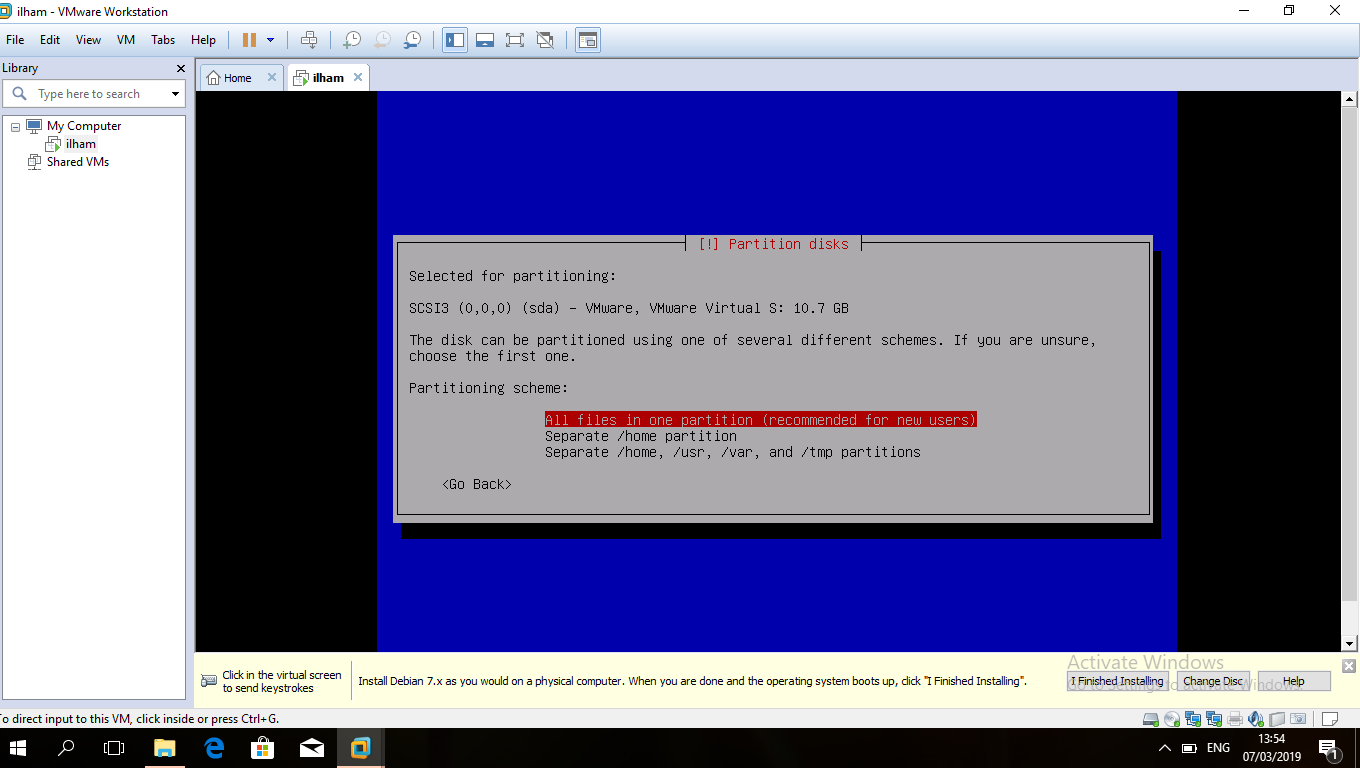This screenshot has width=1360, height=768.
Task: Open Task View on the taskbar
Action: pos(114,748)
